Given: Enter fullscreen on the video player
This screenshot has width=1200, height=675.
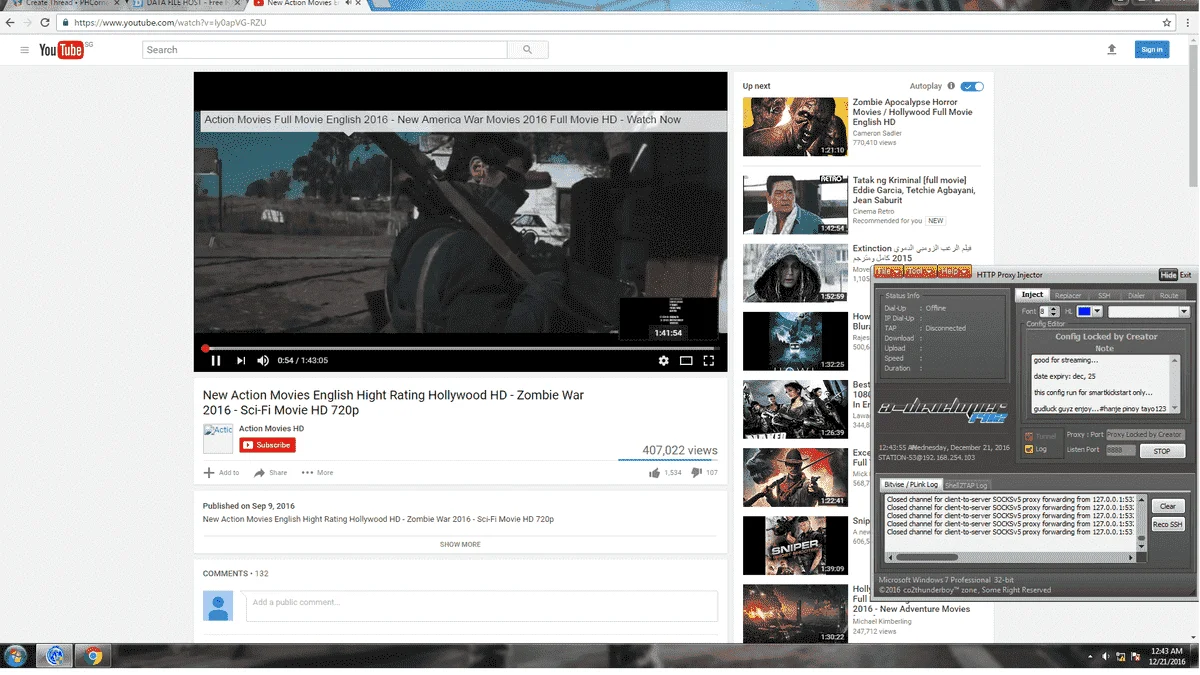Looking at the screenshot, I should pyautogui.click(x=709, y=360).
